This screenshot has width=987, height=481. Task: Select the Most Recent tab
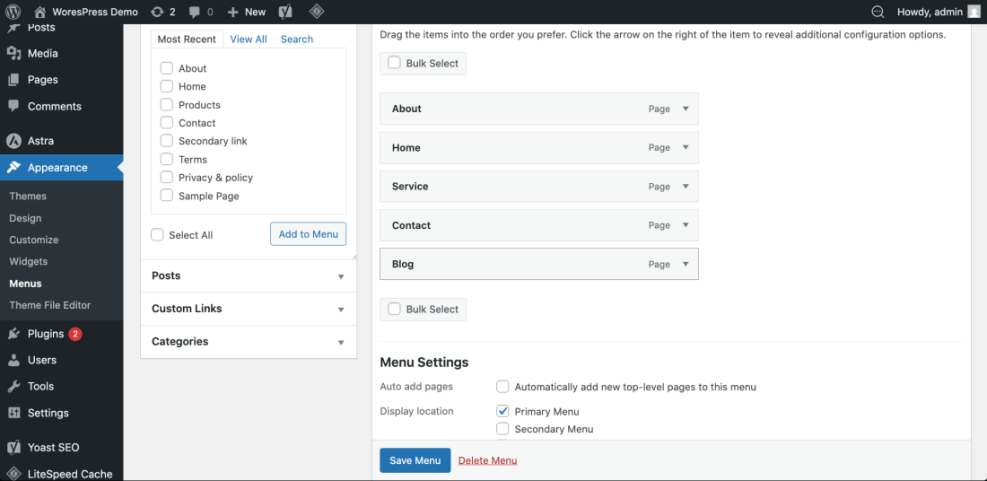click(187, 39)
